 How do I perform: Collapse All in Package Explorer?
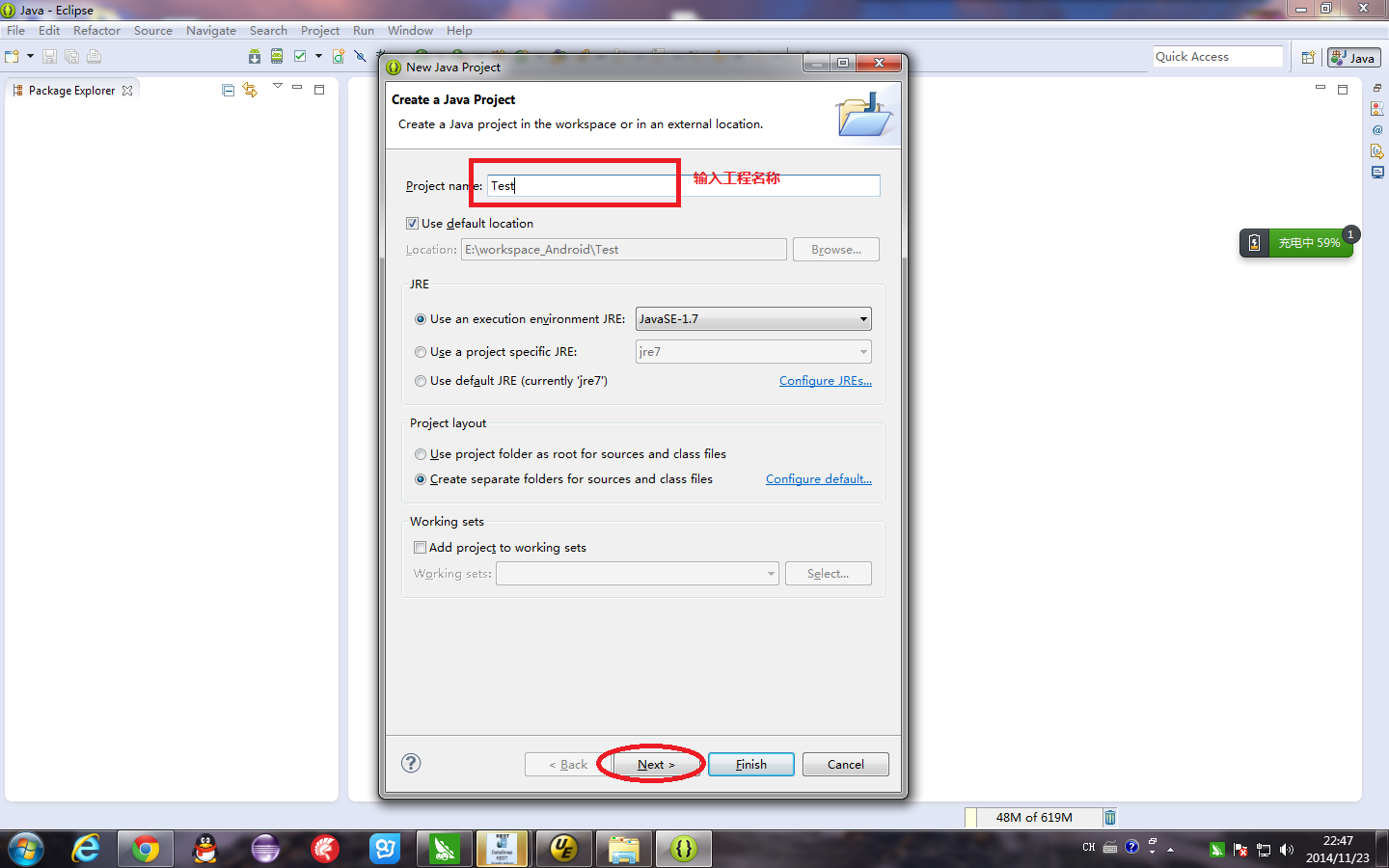pos(229,90)
